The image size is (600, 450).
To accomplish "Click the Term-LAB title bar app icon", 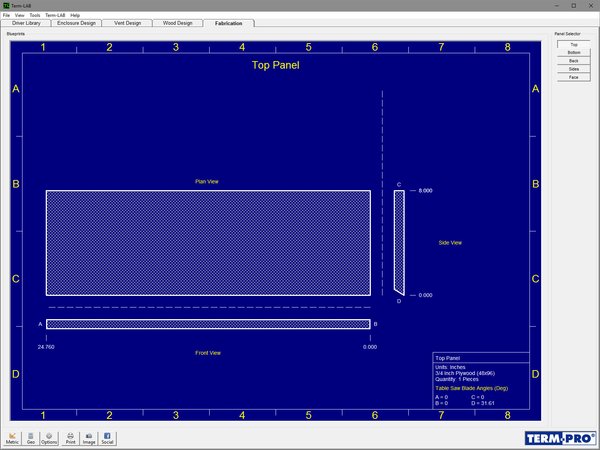I will click(6, 5).
